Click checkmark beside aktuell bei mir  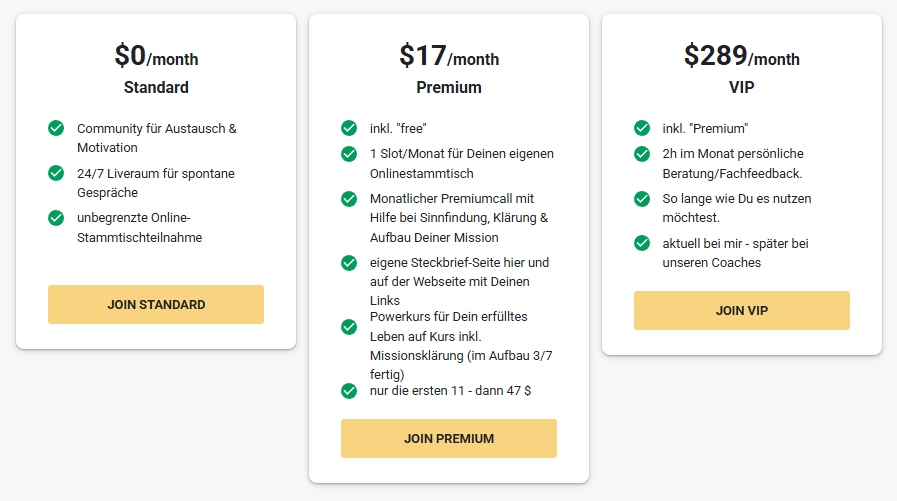642,243
